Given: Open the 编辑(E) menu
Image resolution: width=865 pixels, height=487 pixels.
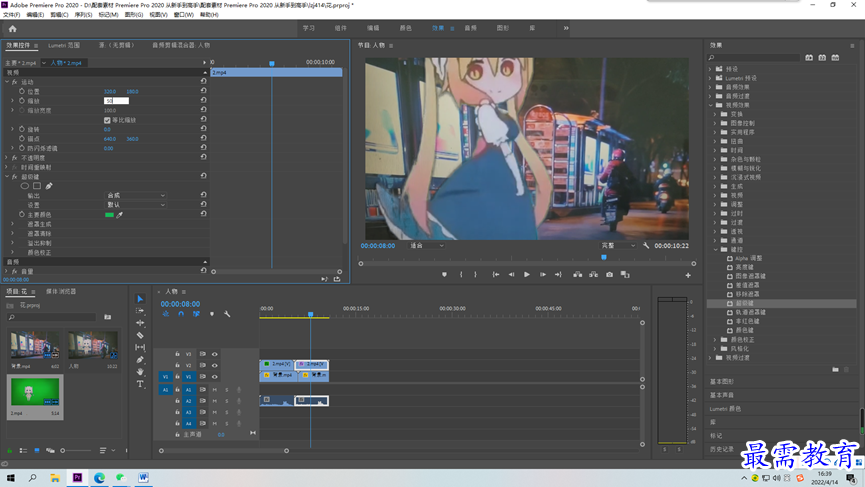Looking at the screenshot, I should coord(35,15).
